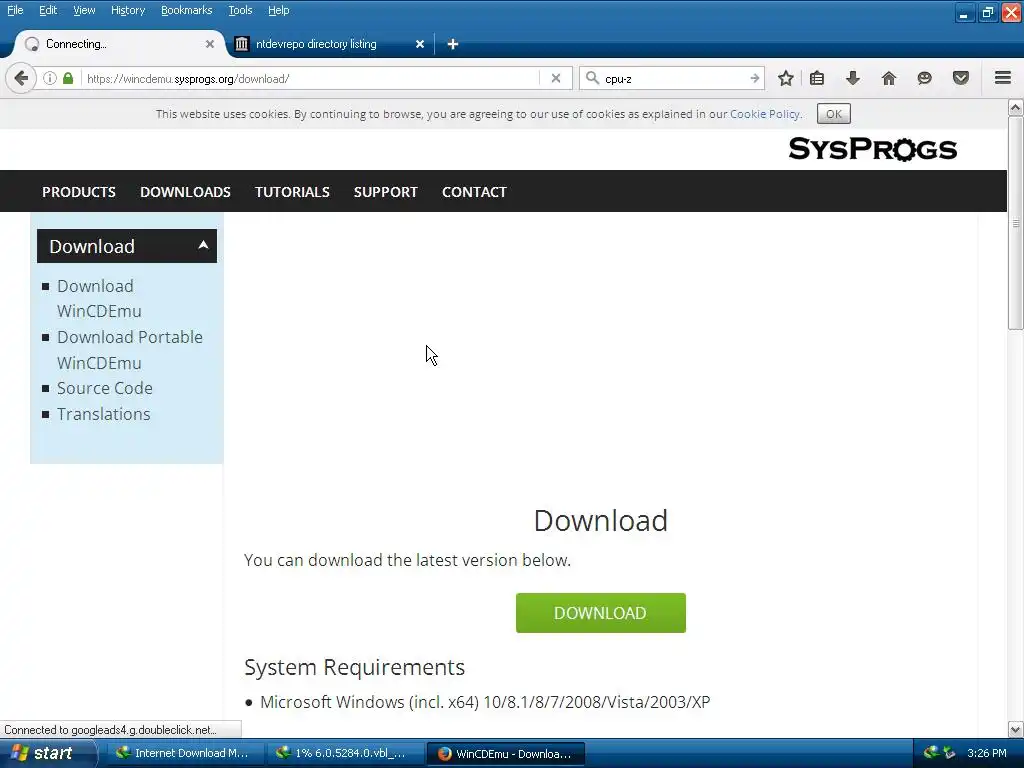Open the Pocket toolbar icon

pyautogui.click(x=960, y=78)
